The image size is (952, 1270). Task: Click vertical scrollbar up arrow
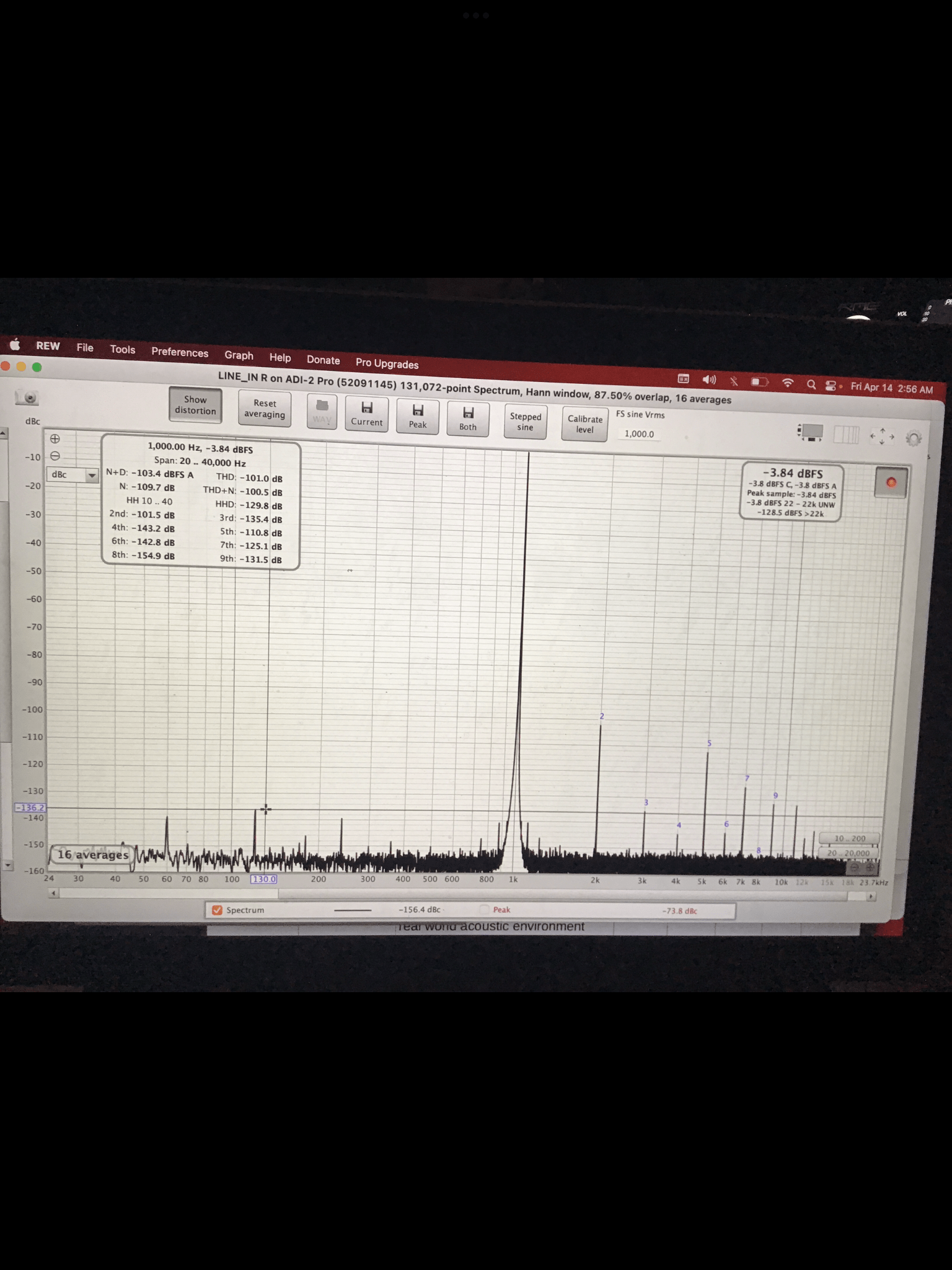[x=4, y=433]
